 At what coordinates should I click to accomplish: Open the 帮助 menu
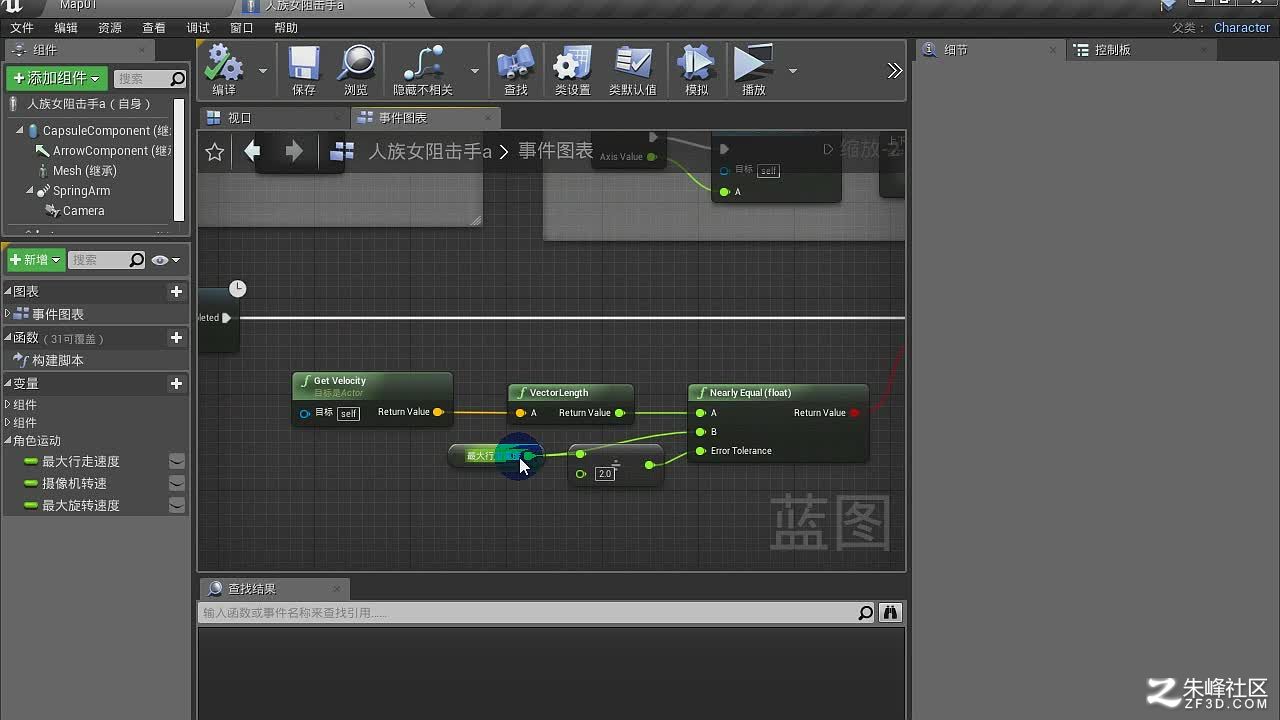point(286,28)
